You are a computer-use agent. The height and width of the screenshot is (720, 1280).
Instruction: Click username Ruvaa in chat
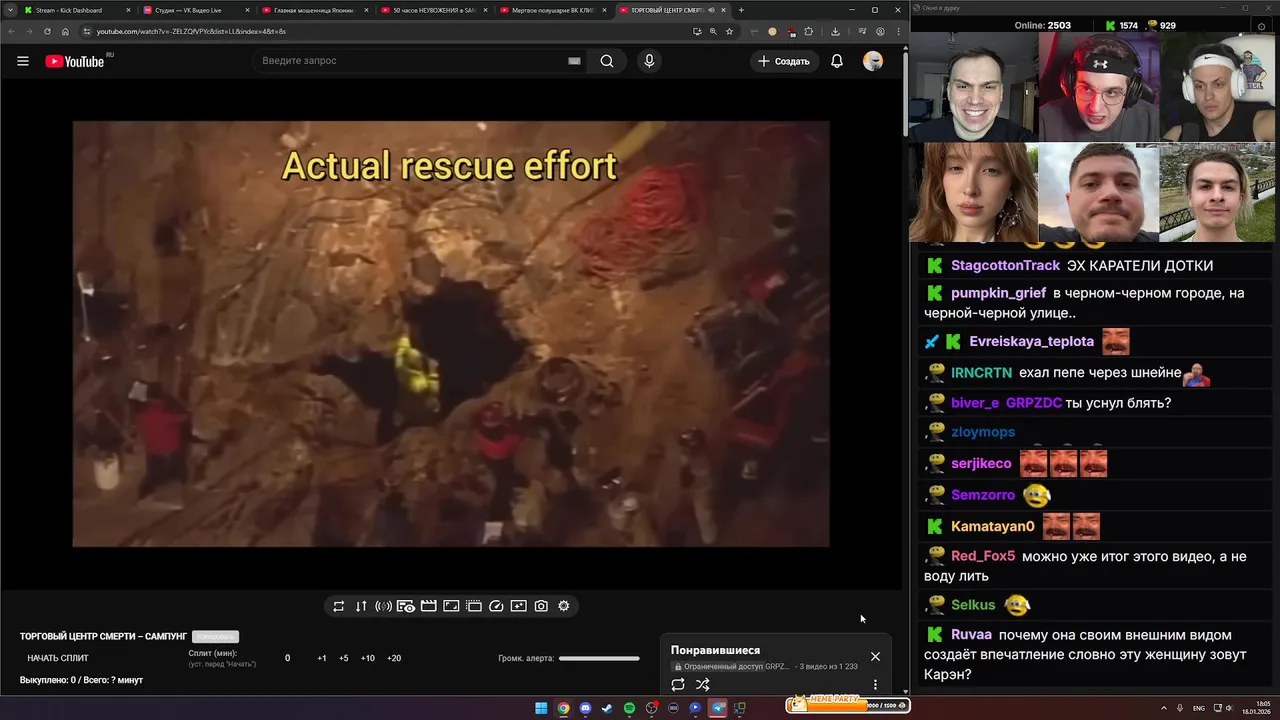971,635
